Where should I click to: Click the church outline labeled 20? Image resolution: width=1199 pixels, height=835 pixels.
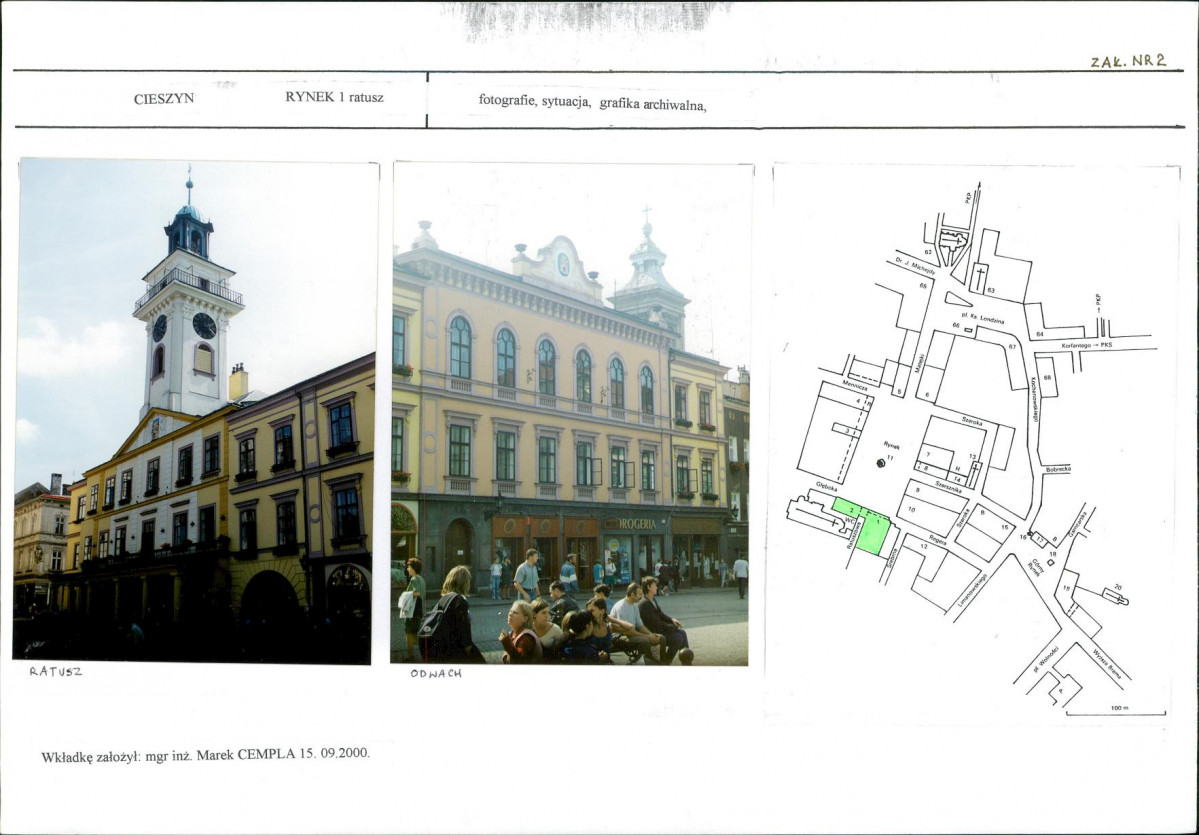pos(1114,596)
